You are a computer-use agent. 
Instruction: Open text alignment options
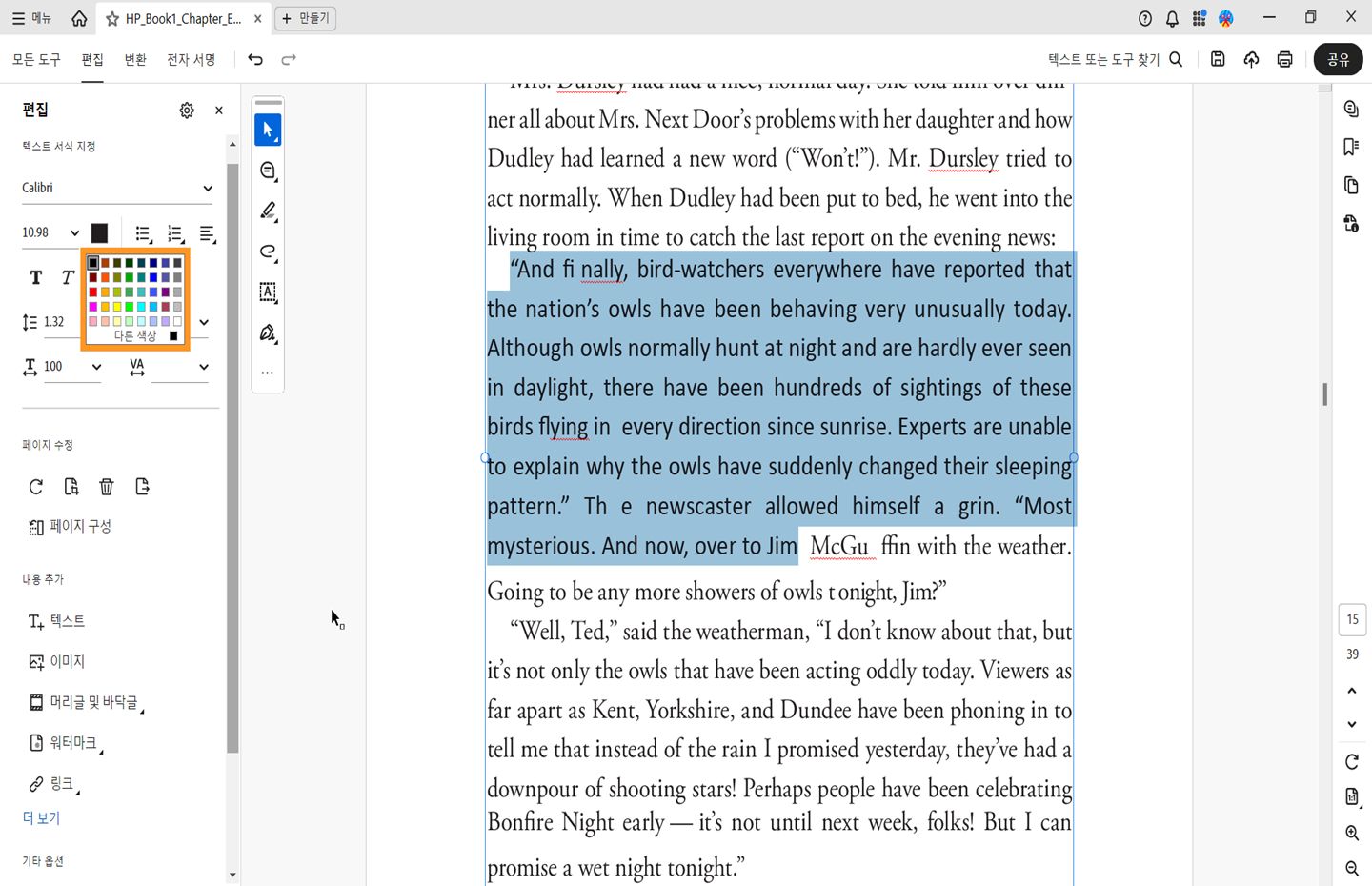(208, 233)
